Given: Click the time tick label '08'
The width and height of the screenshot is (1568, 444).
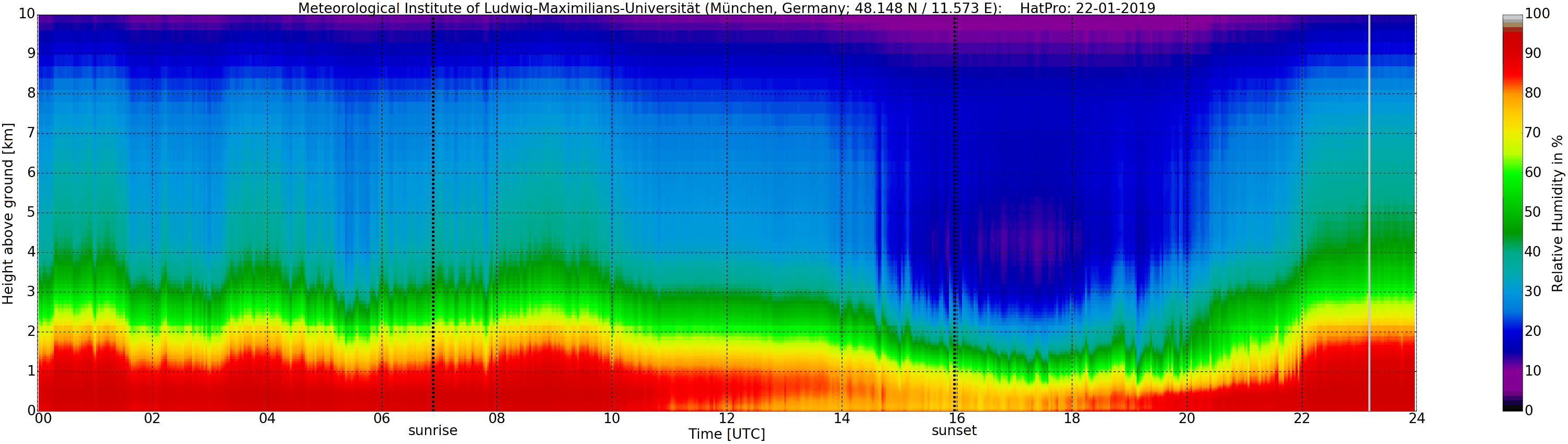Looking at the screenshot, I should pyautogui.click(x=497, y=418).
